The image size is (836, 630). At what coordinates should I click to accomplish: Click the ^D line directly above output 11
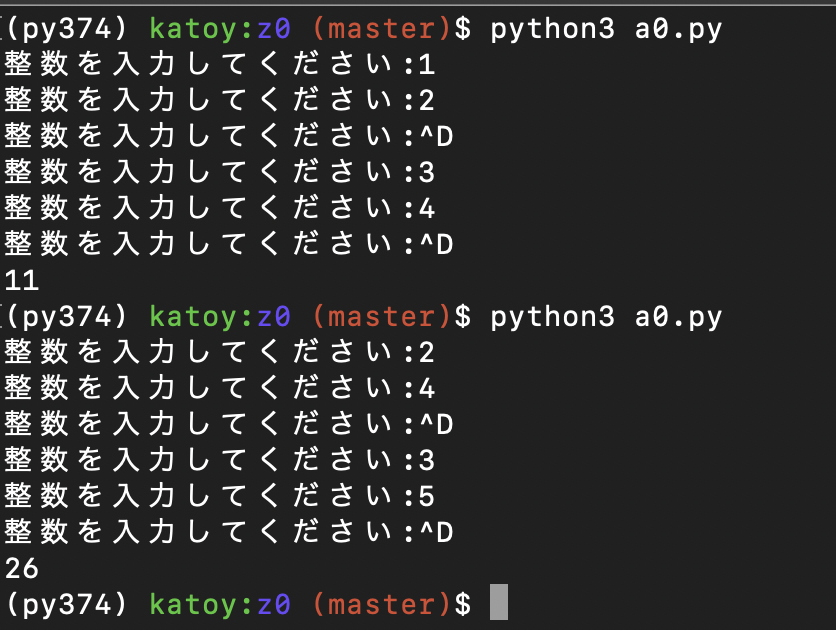(x=229, y=244)
